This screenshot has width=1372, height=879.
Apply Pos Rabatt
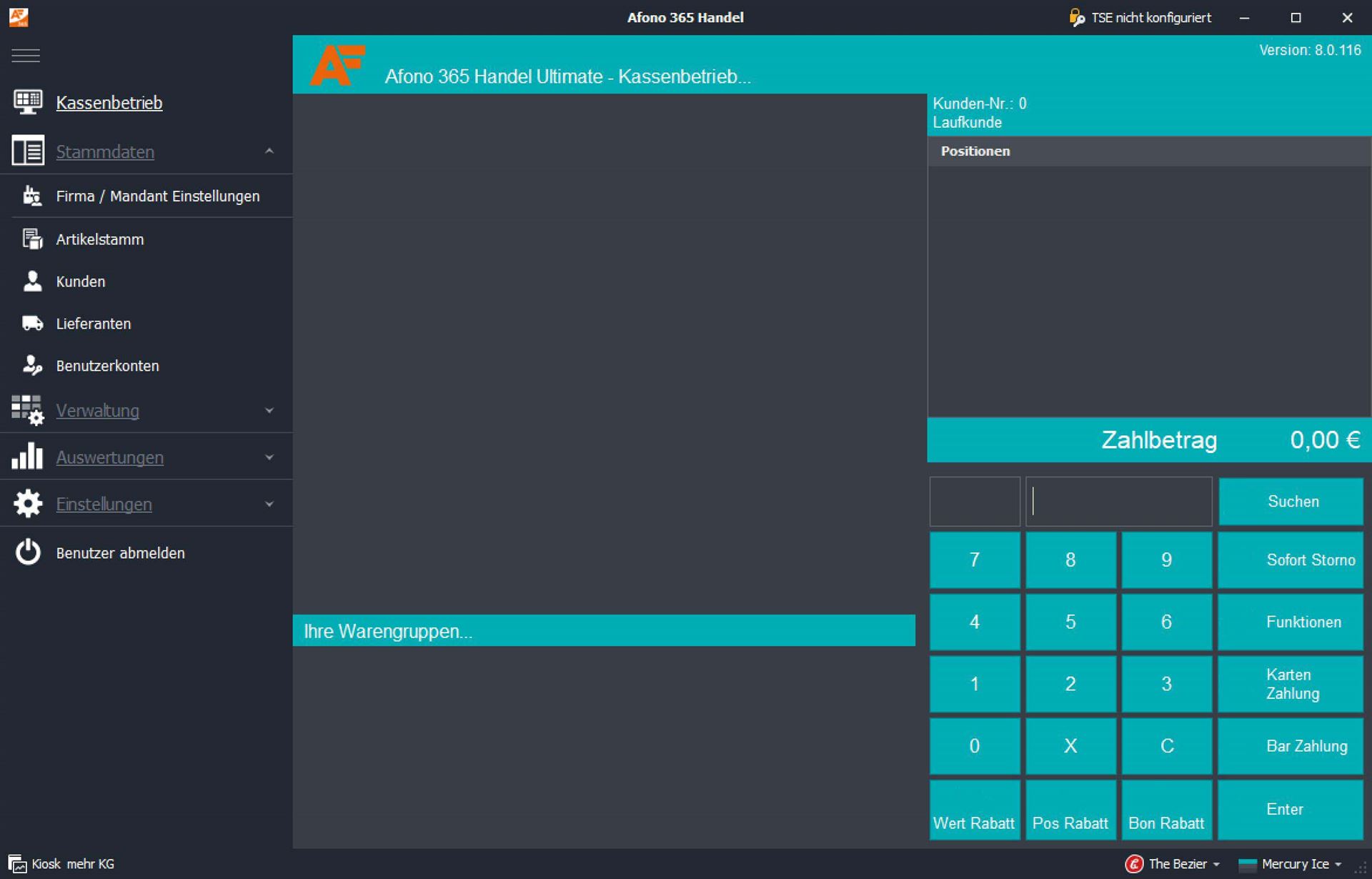(1070, 809)
